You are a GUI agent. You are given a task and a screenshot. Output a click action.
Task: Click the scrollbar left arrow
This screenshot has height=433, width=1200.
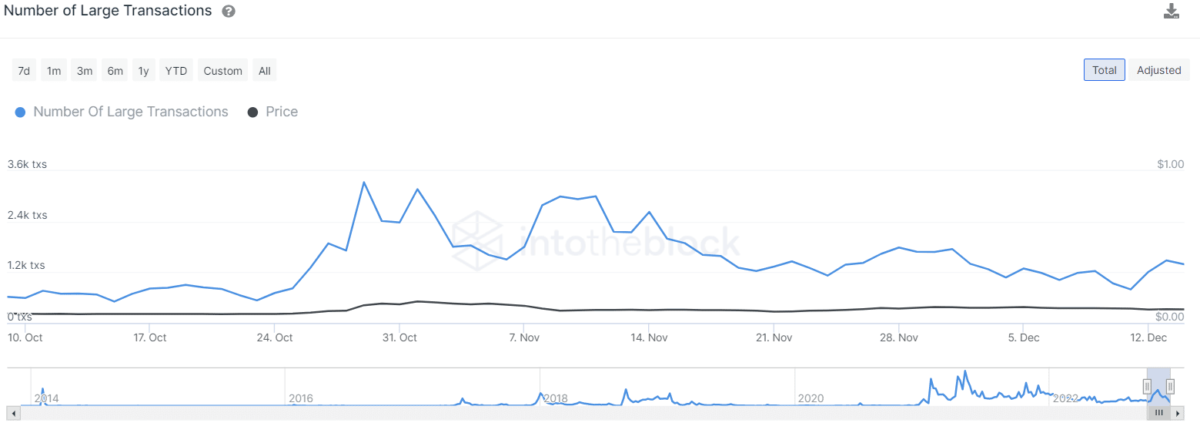tap(13, 412)
